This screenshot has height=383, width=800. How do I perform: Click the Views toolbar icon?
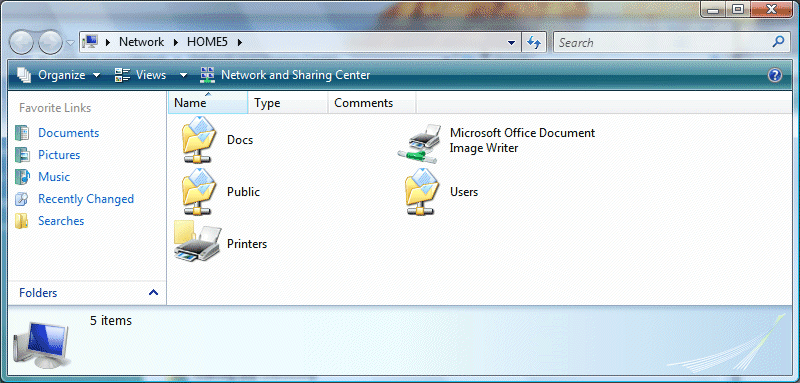coord(122,75)
